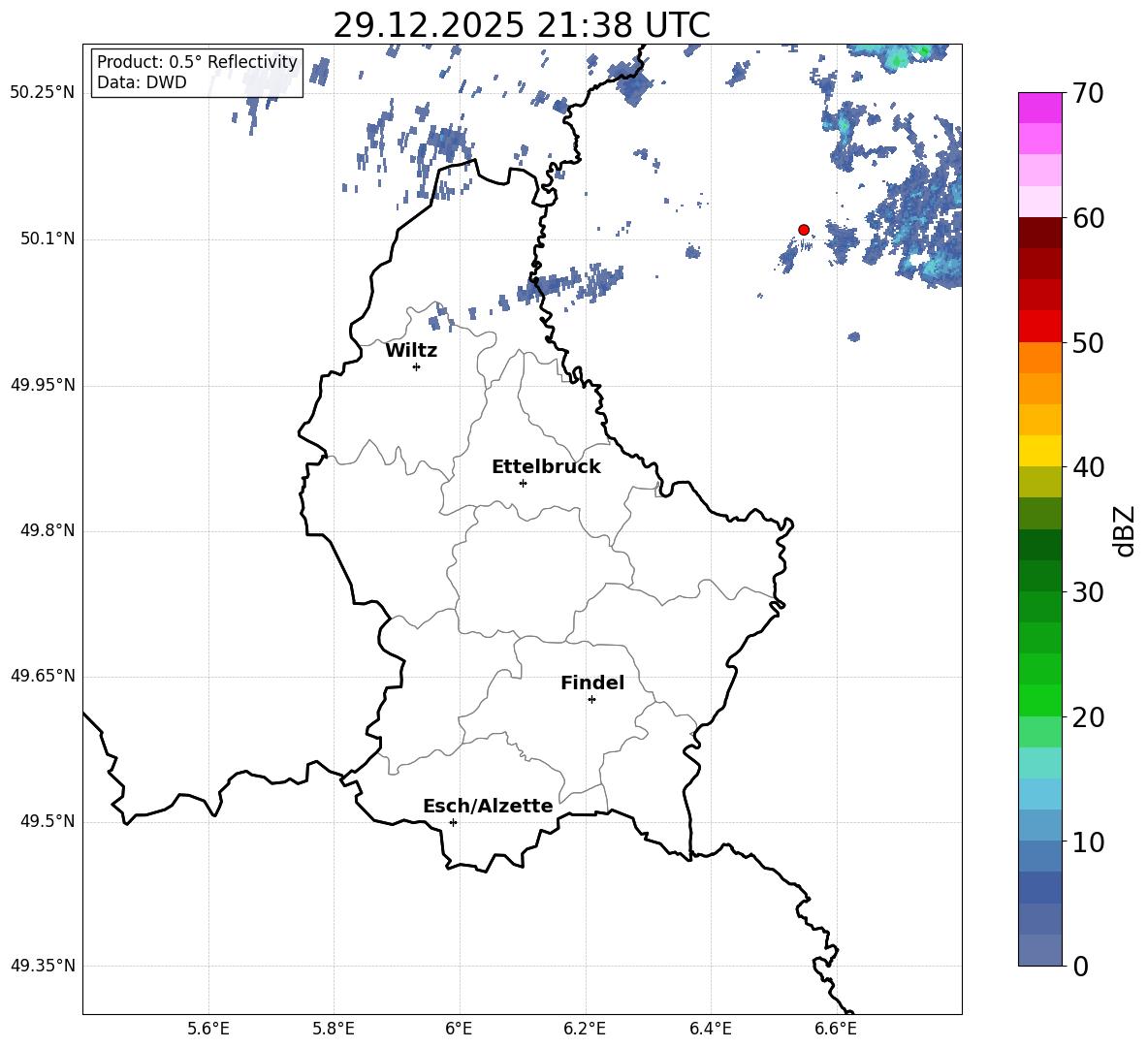Viewport: 1148px width, 1048px height.
Task: Click the 6.6°E longitude label
Action: (x=836, y=1029)
